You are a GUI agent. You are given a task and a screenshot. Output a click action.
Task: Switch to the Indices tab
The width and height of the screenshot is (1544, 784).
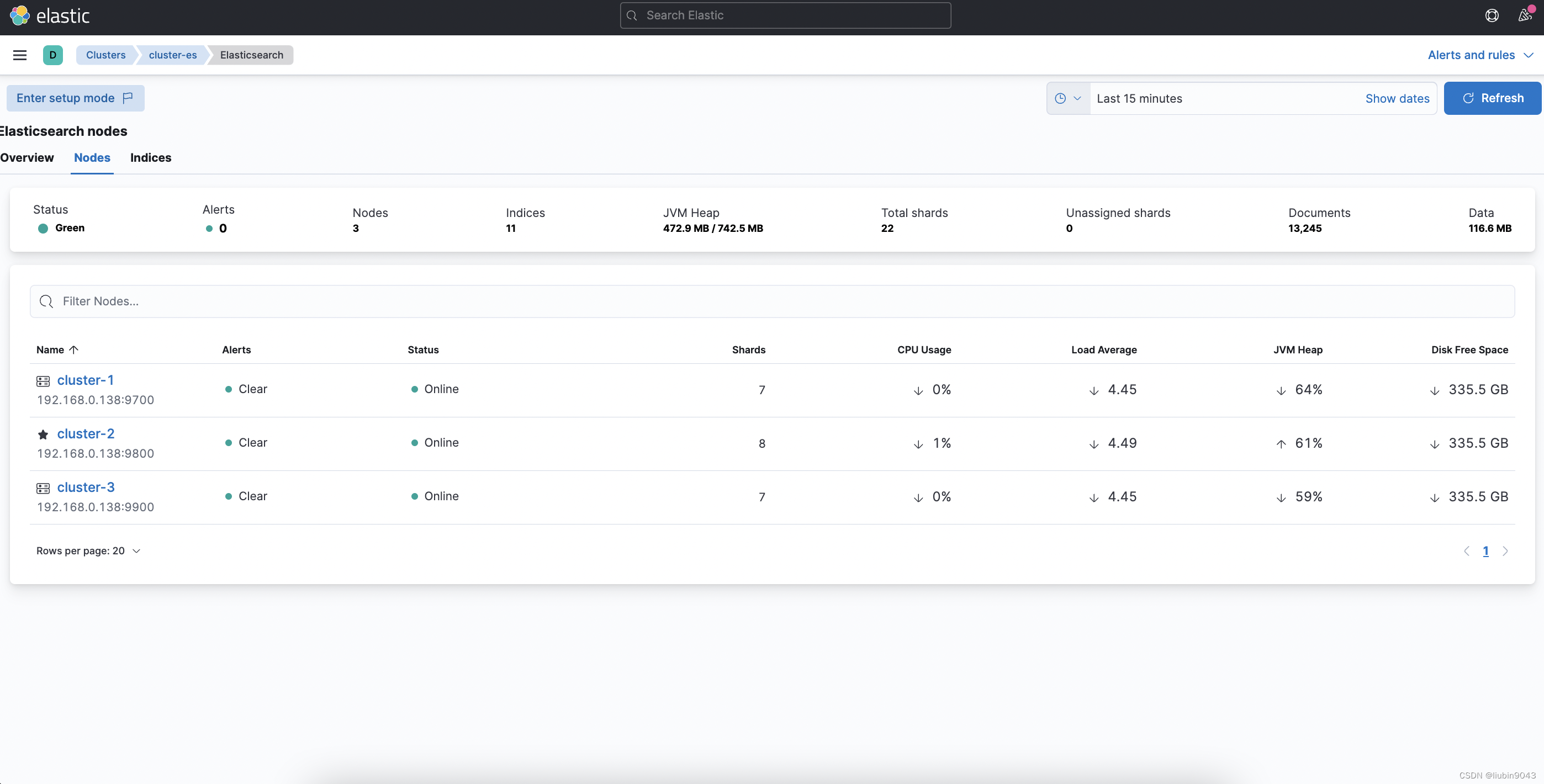click(x=150, y=158)
